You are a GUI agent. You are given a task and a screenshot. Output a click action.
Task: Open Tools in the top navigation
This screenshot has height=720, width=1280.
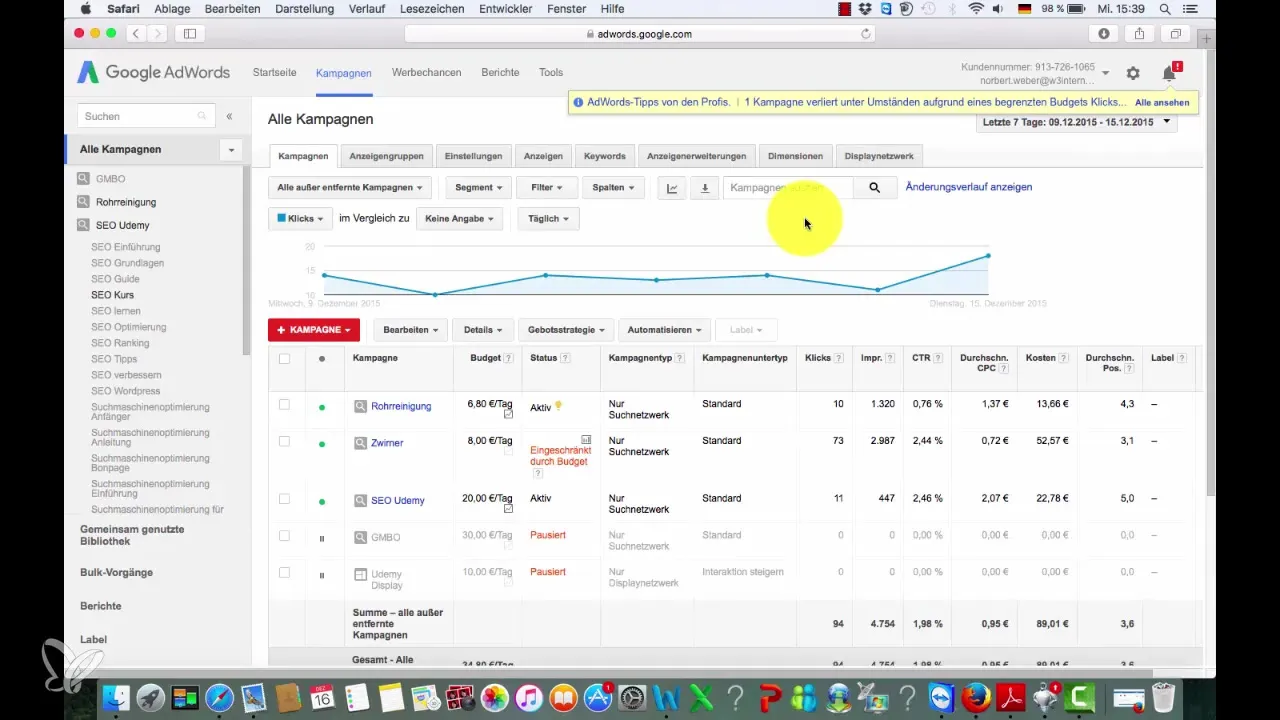[551, 73]
